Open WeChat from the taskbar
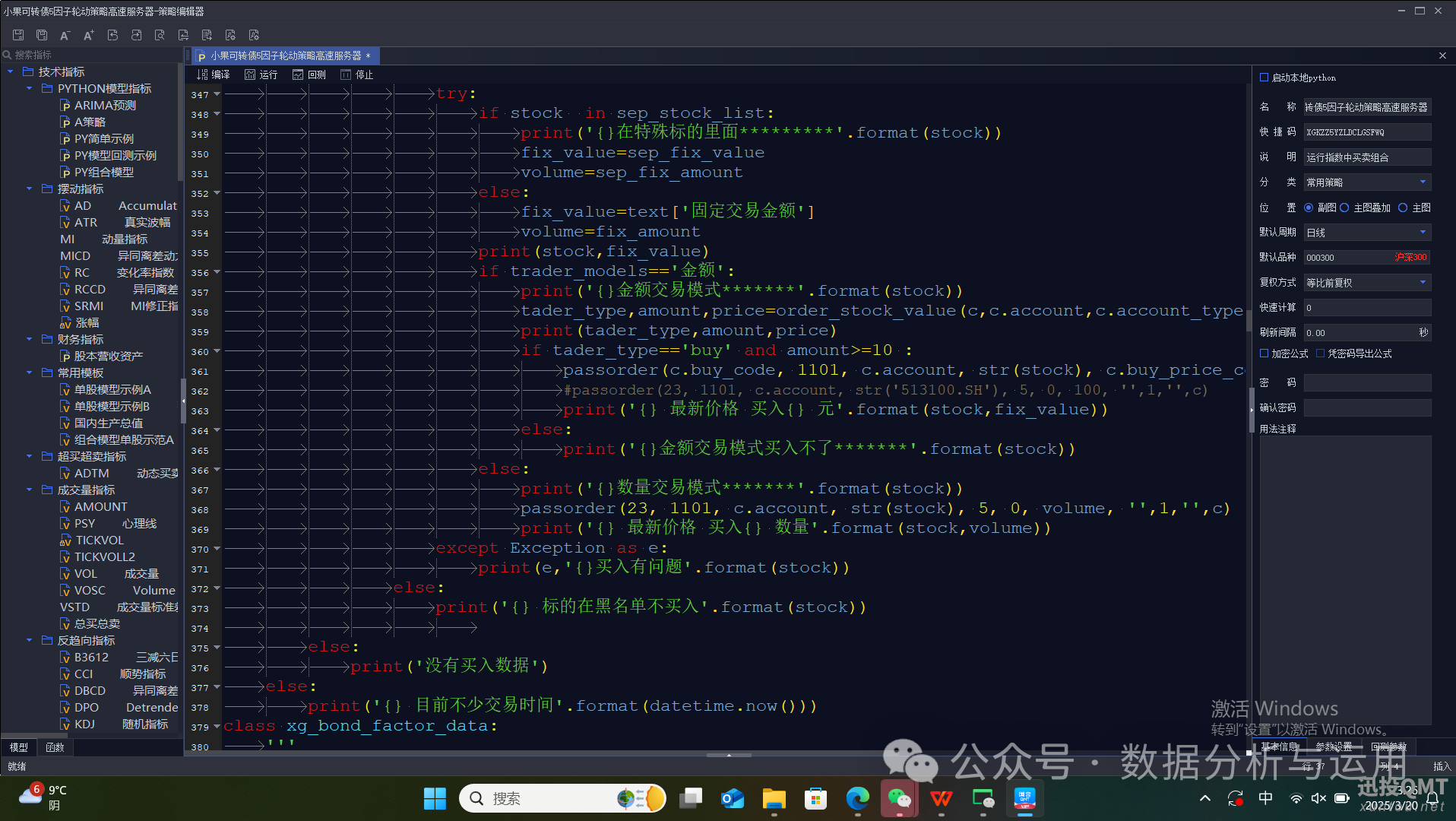 click(899, 798)
